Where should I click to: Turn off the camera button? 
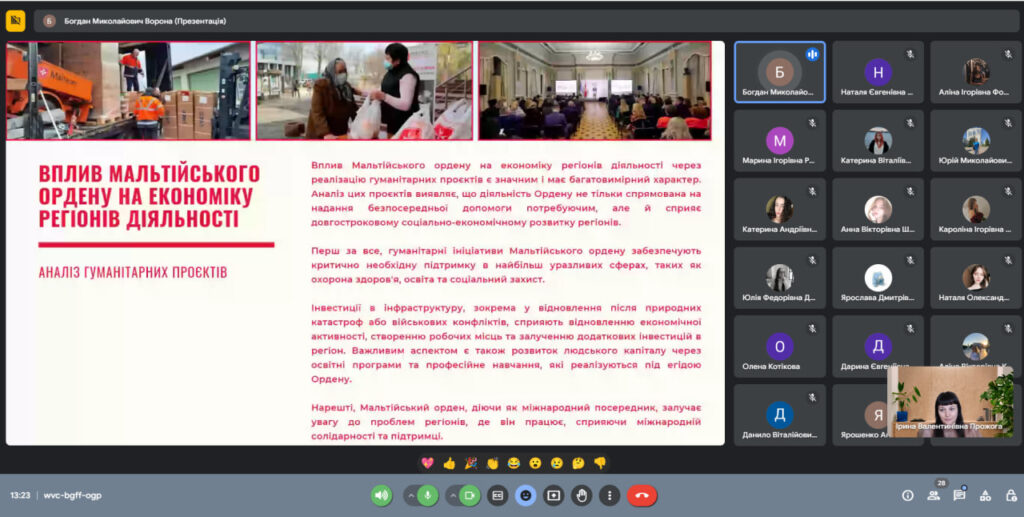[470, 495]
